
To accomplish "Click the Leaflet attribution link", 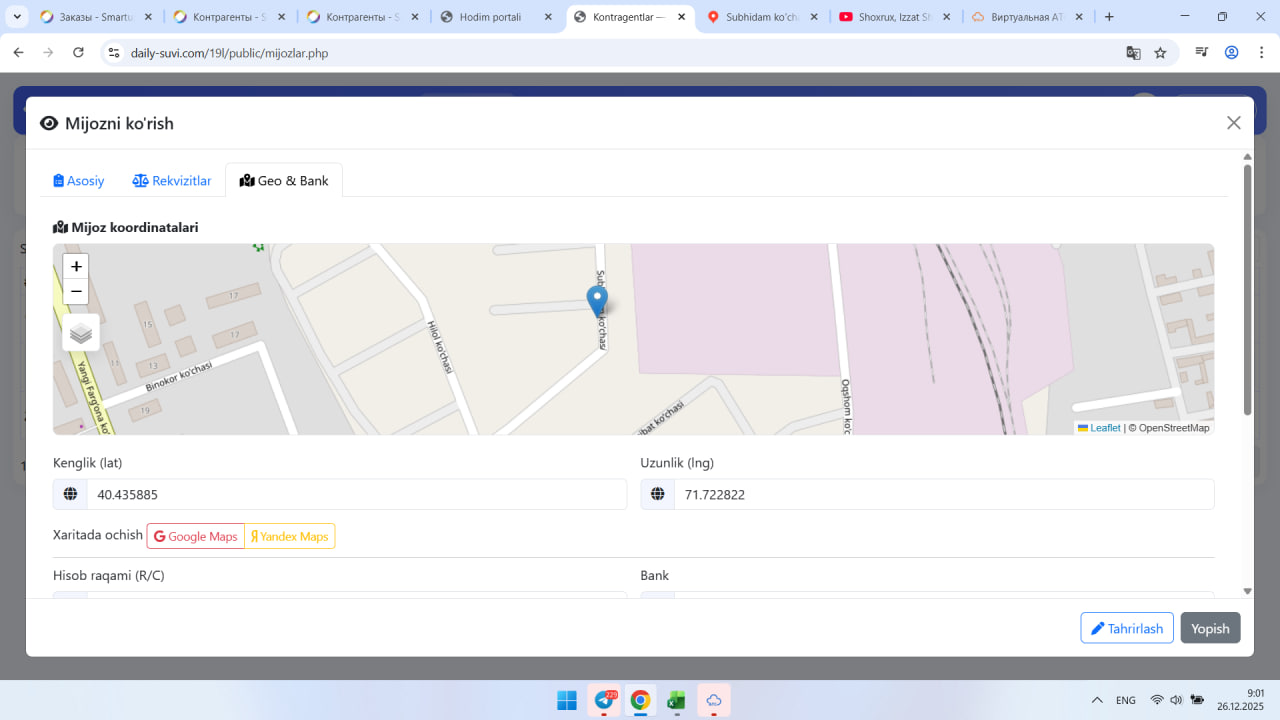I will pos(1104,428).
